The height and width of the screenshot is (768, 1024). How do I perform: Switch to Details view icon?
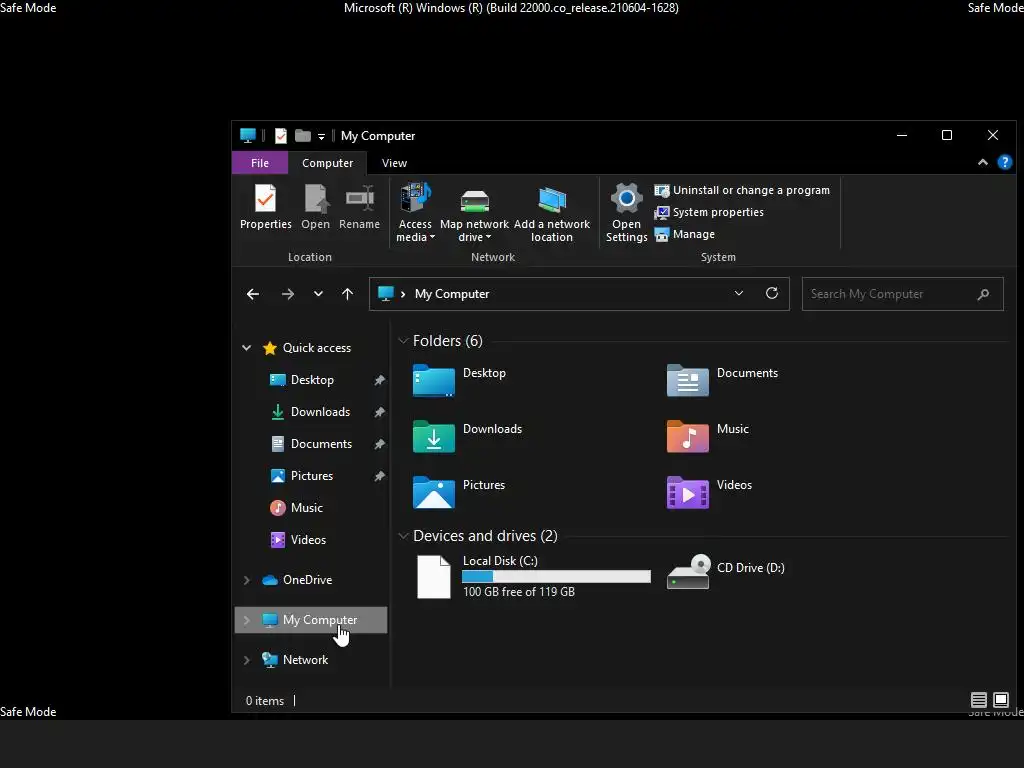click(x=978, y=700)
